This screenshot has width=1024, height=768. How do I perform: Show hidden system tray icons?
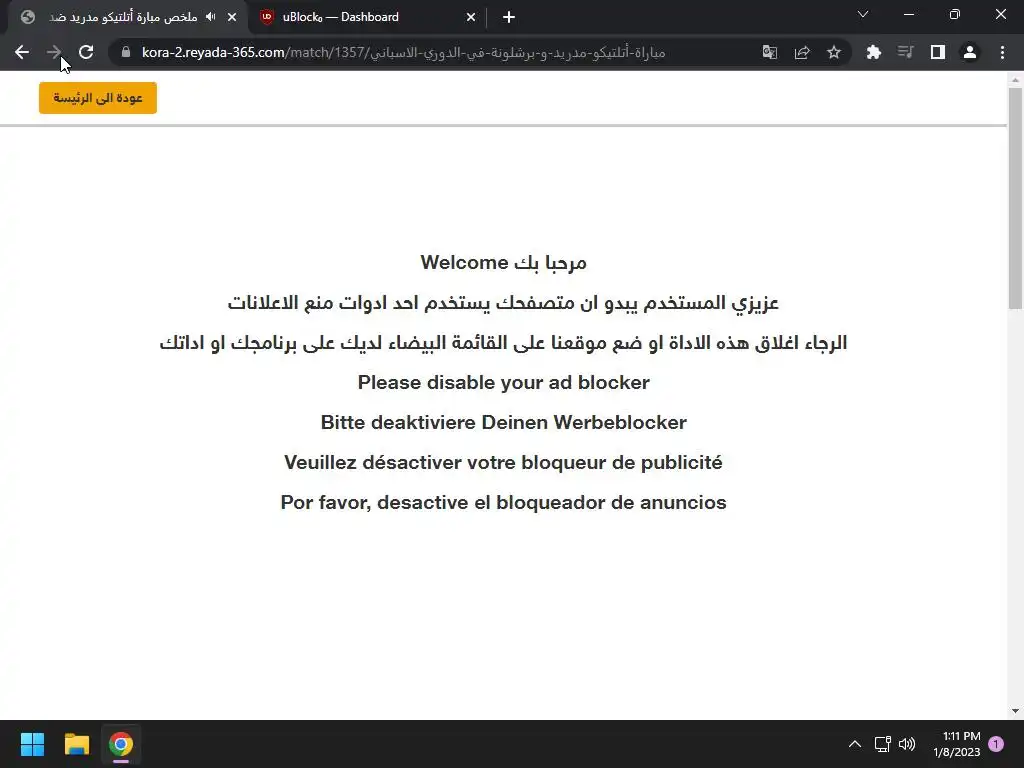click(x=854, y=744)
